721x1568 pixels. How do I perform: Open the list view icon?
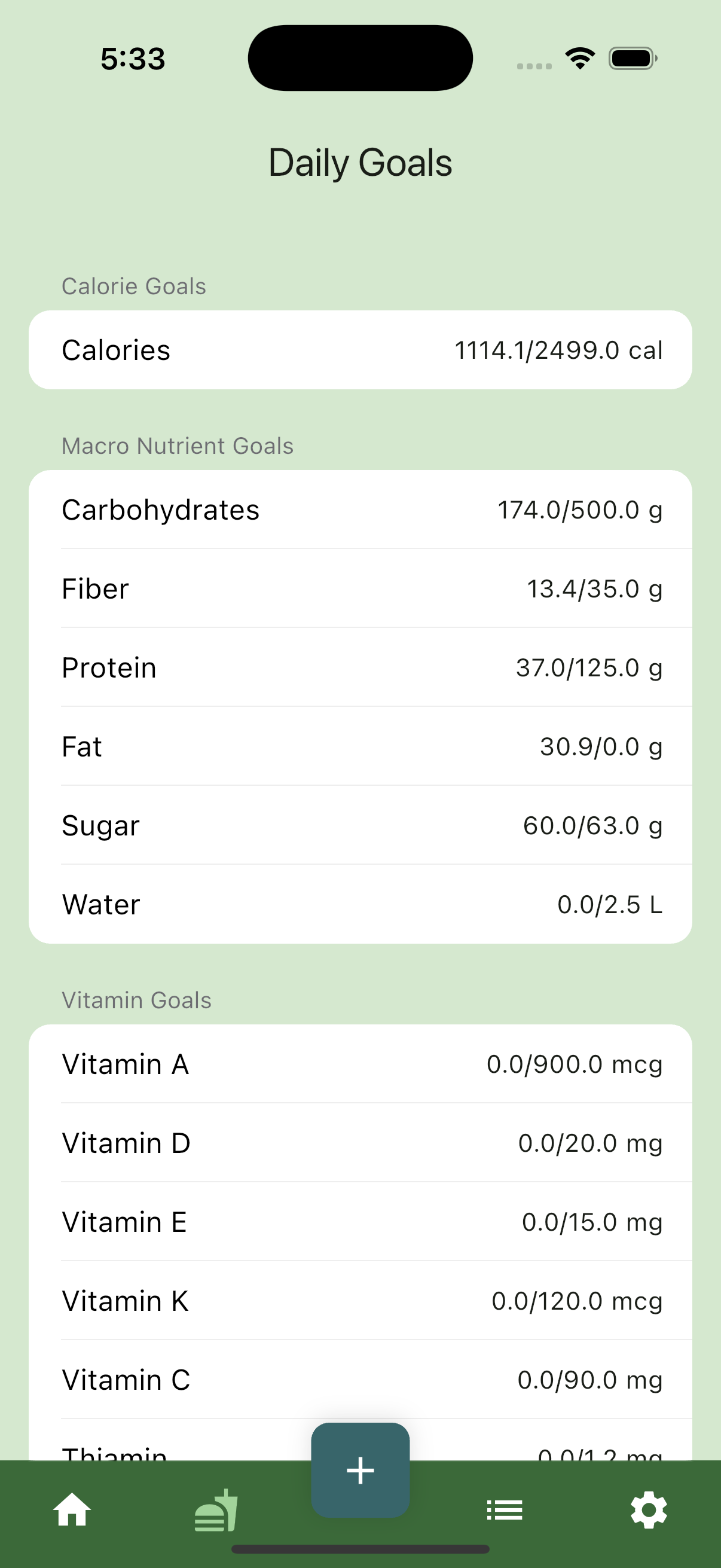point(505,1509)
